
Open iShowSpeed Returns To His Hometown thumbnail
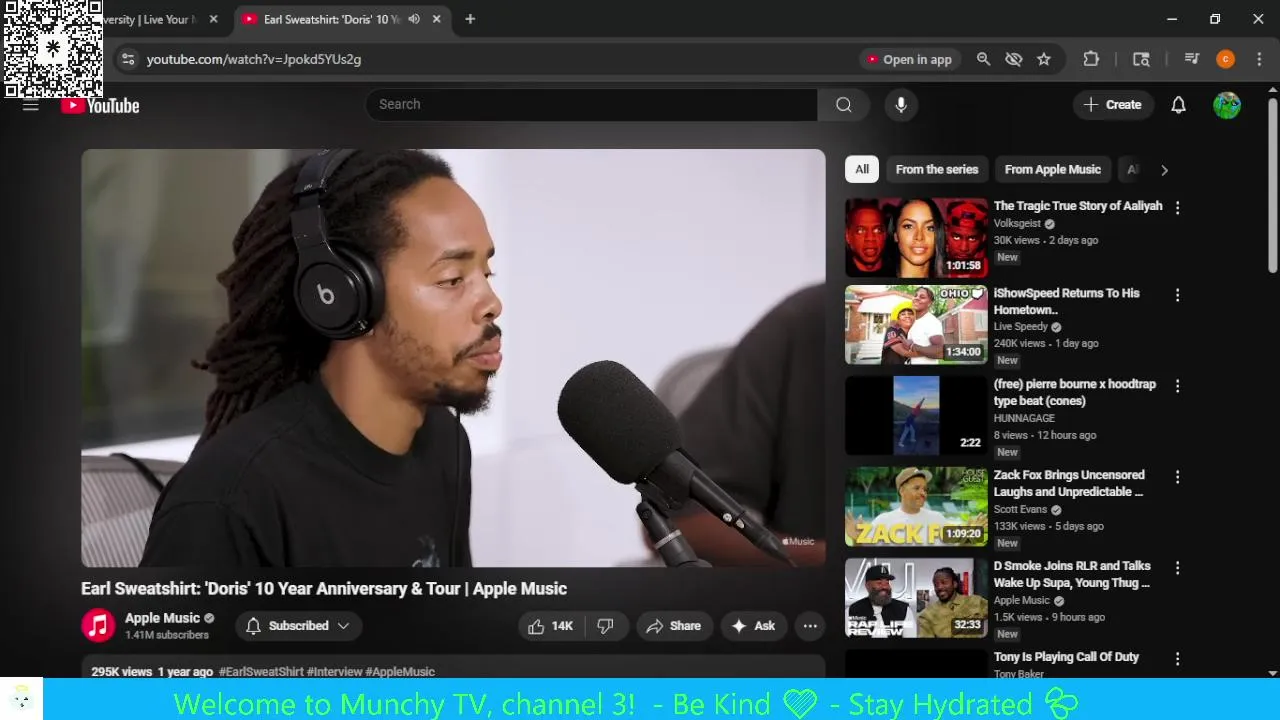click(916, 325)
